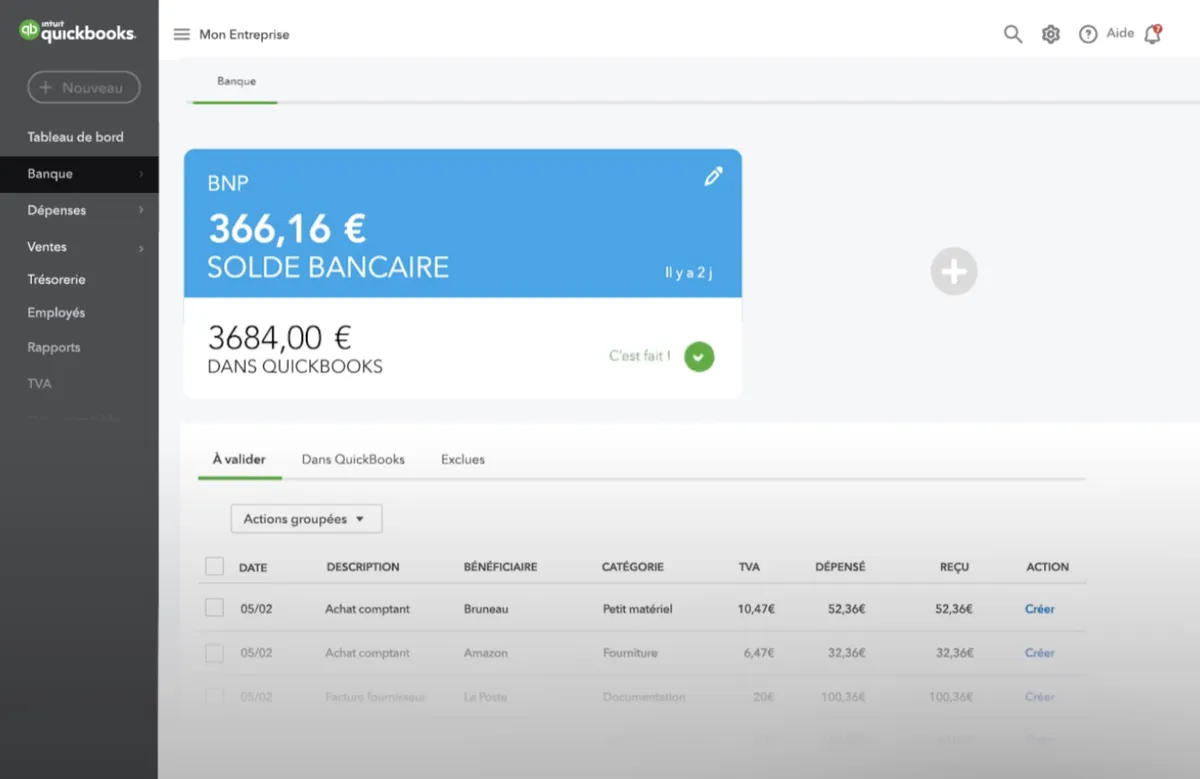The image size is (1200, 779).
Task: Go to Tableau de bord
Action: [x=76, y=137]
